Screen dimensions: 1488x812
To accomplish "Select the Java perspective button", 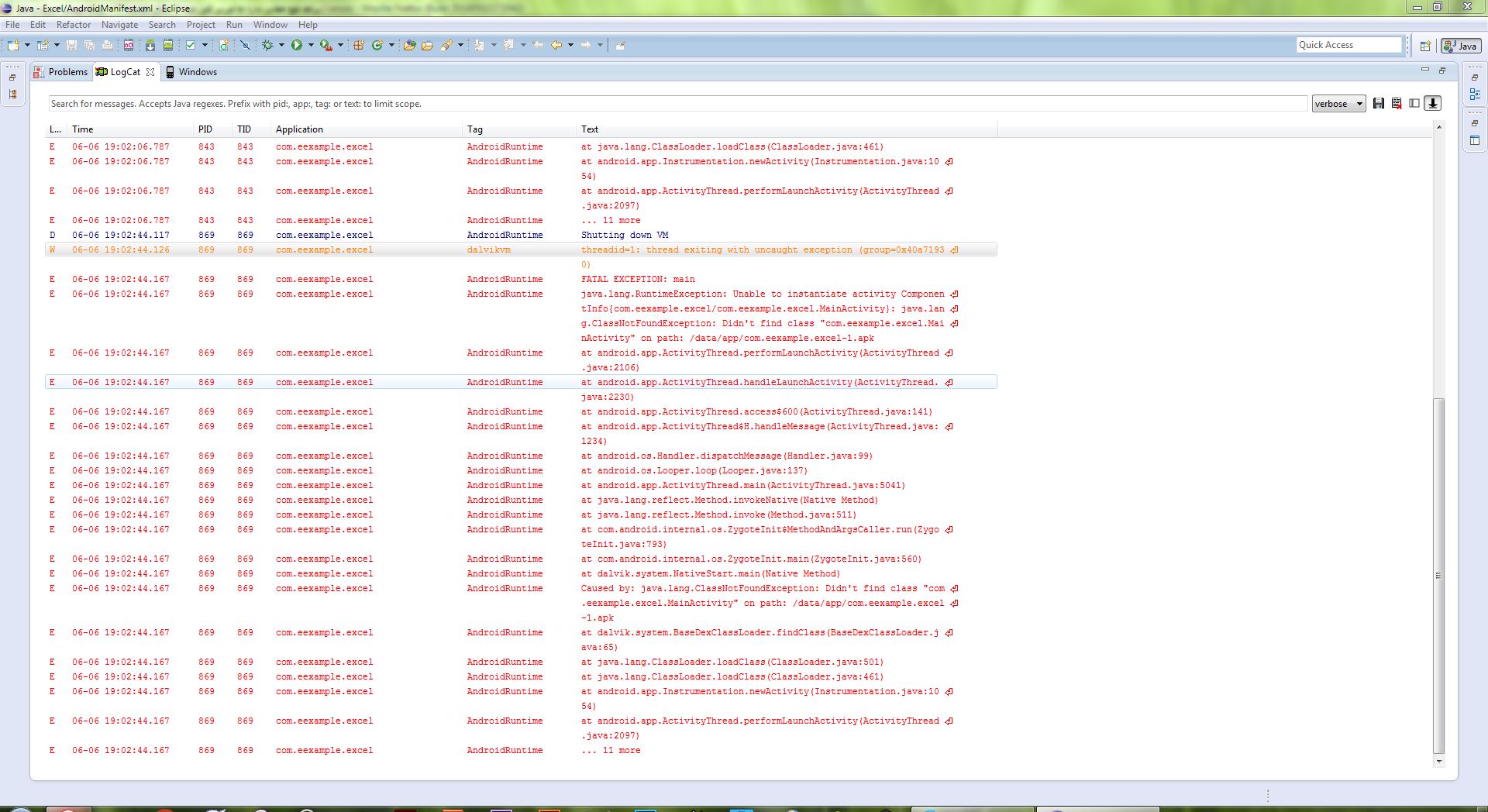I will tap(1460, 46).
